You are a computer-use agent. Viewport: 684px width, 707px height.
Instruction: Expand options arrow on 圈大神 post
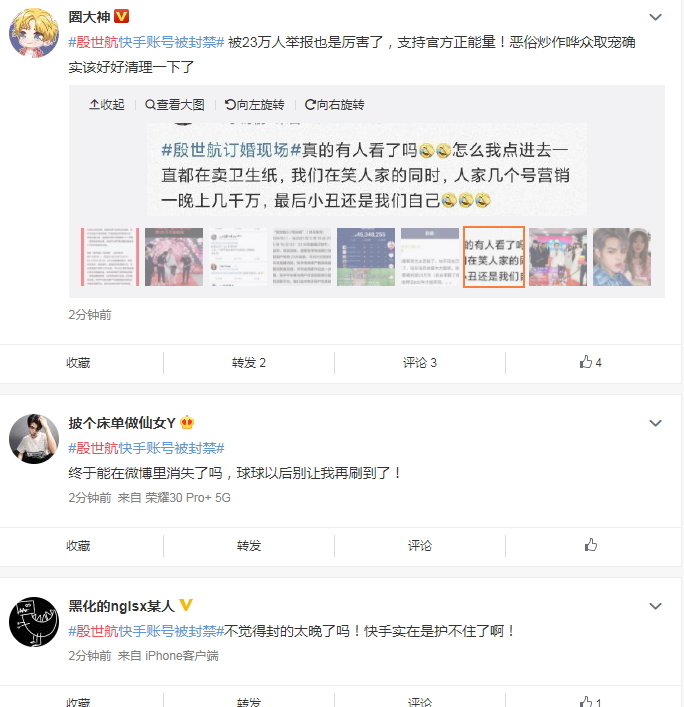(655, 17)
